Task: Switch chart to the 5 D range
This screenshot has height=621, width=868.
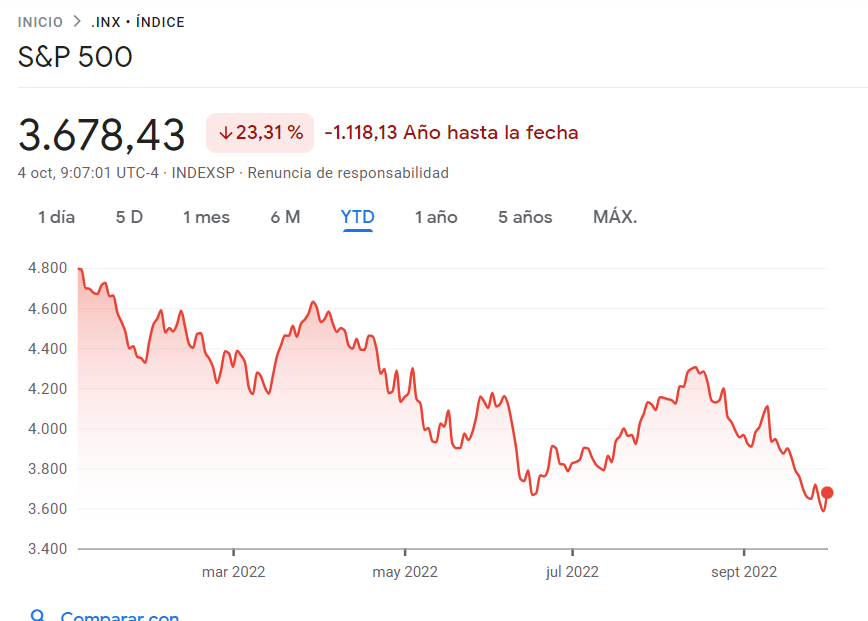Action: [x=129, y=217]
